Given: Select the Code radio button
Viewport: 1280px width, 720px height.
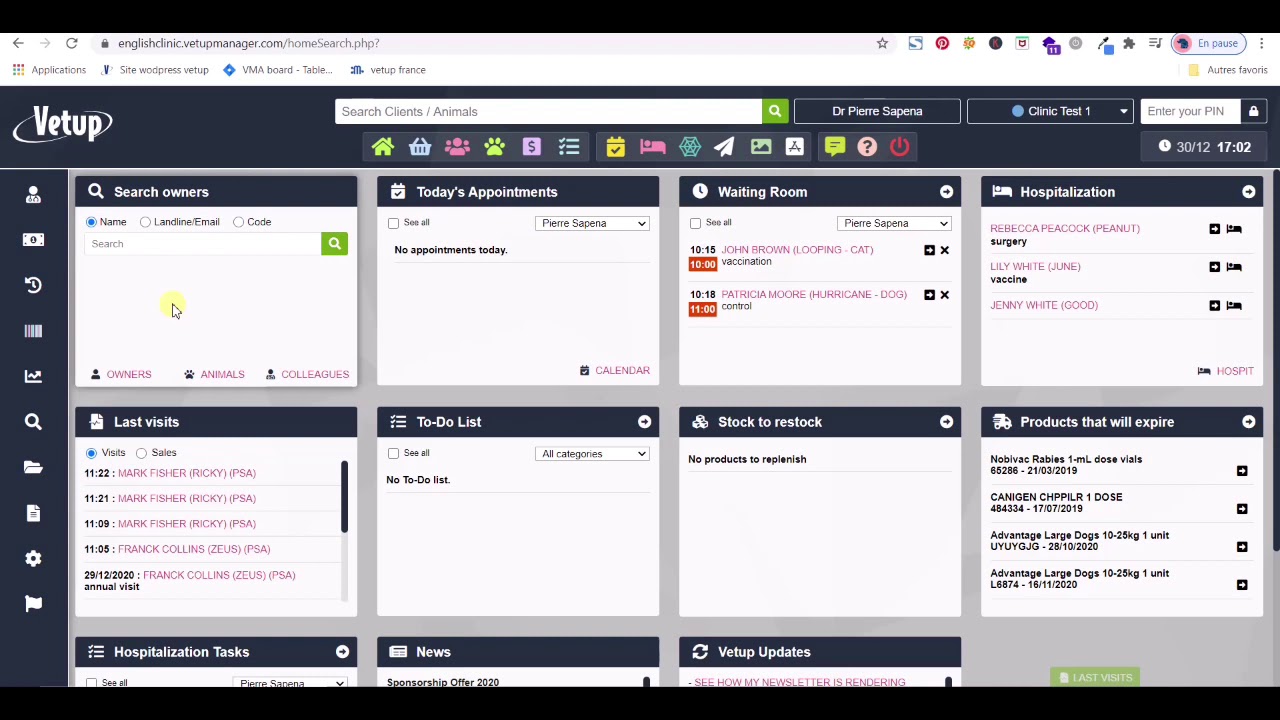Looking at the screenshot, I should pos(238,222).
